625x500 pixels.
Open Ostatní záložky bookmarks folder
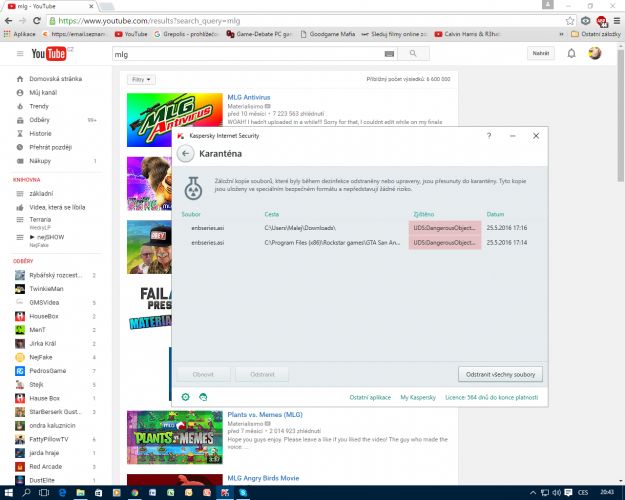coord(596,34)
